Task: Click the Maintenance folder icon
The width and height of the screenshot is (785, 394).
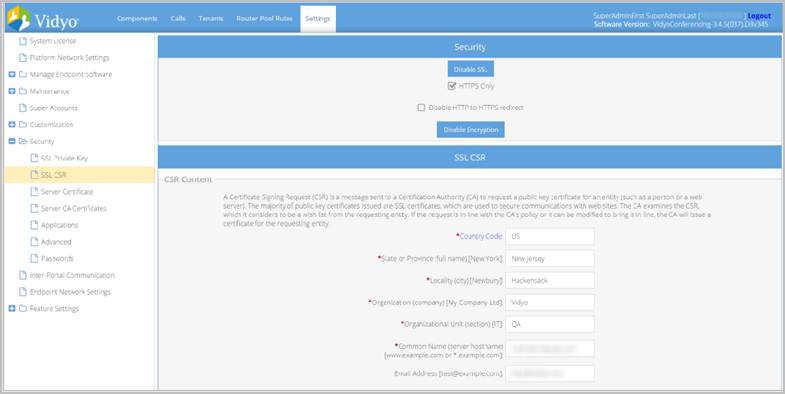Action: tap(23, 91)
